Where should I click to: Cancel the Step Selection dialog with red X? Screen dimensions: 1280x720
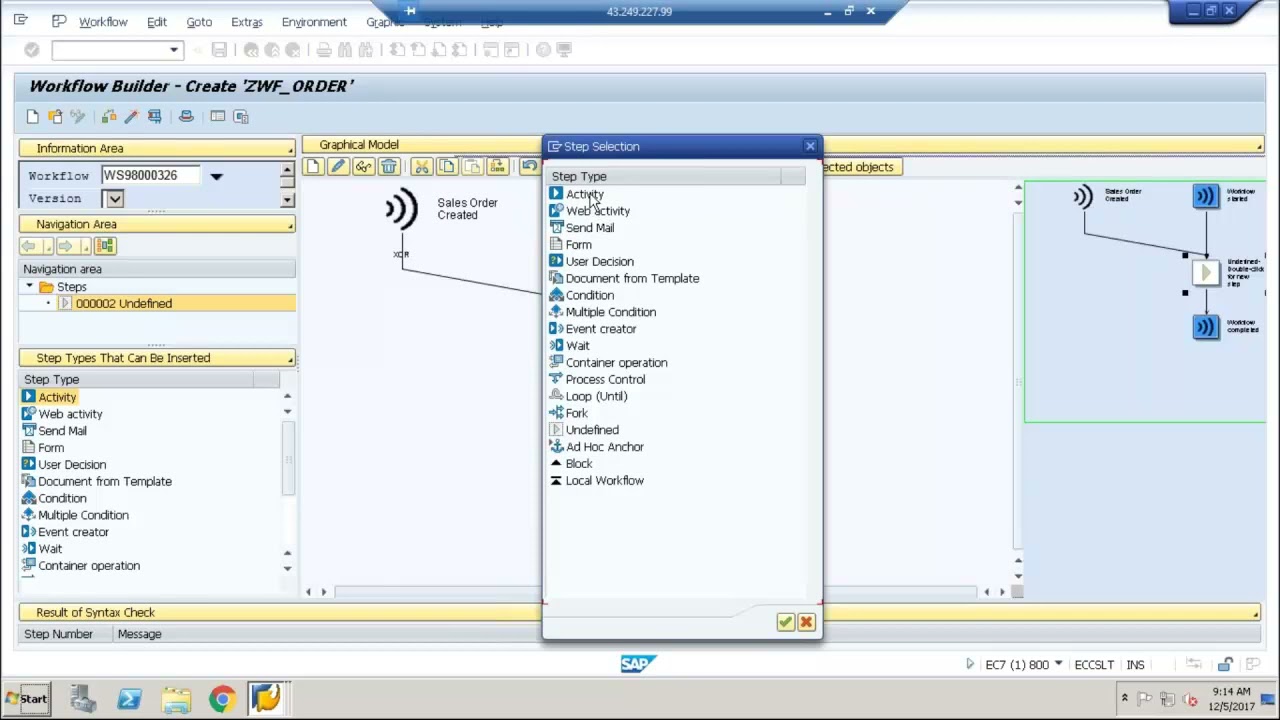click(806, 622)
